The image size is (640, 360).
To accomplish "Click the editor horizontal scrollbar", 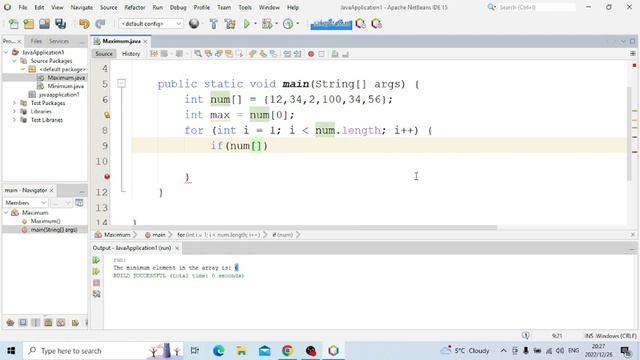I will [x=304, y=228].
